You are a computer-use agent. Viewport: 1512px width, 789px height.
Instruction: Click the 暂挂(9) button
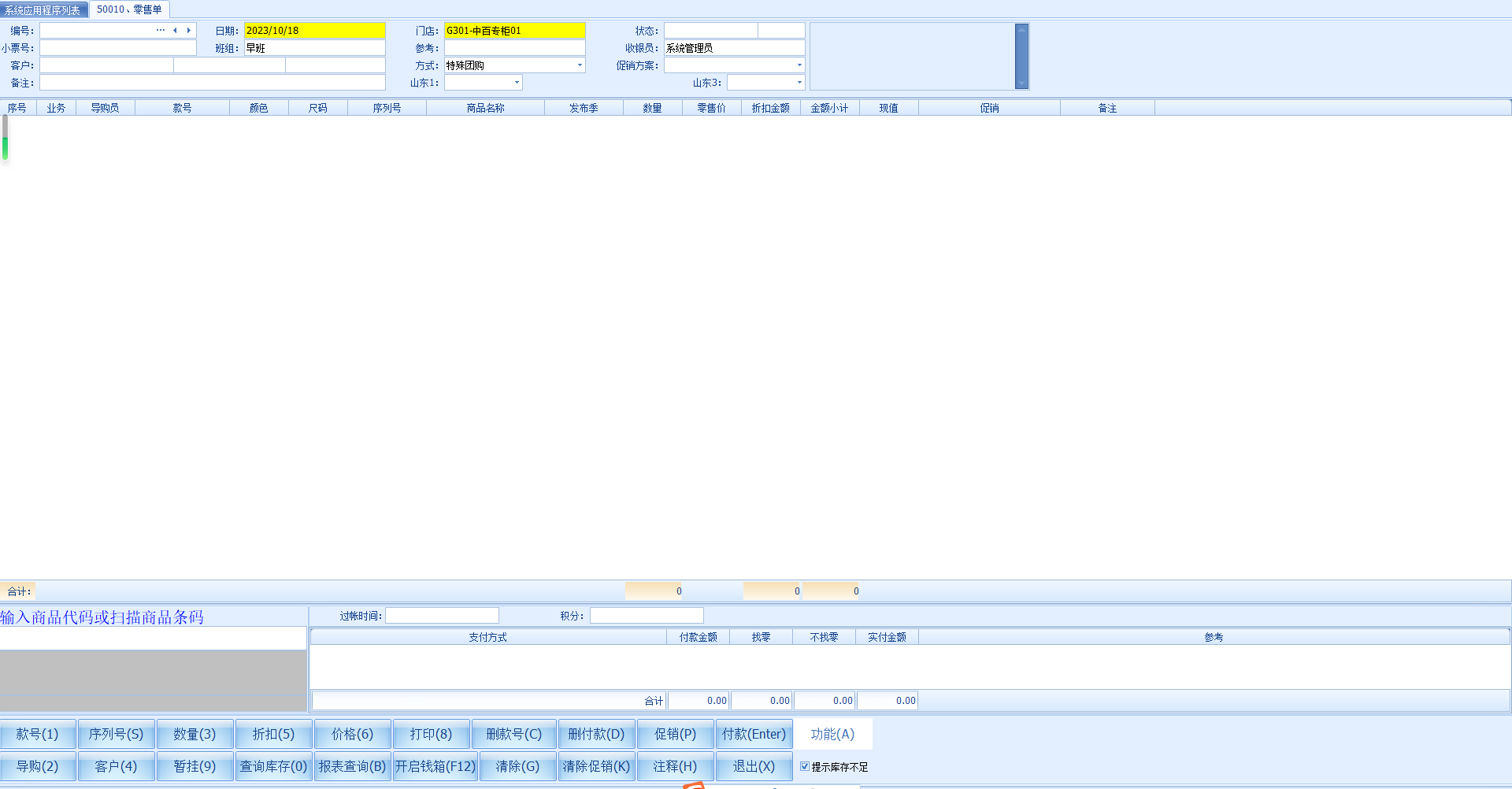click(x=195, y=766)
